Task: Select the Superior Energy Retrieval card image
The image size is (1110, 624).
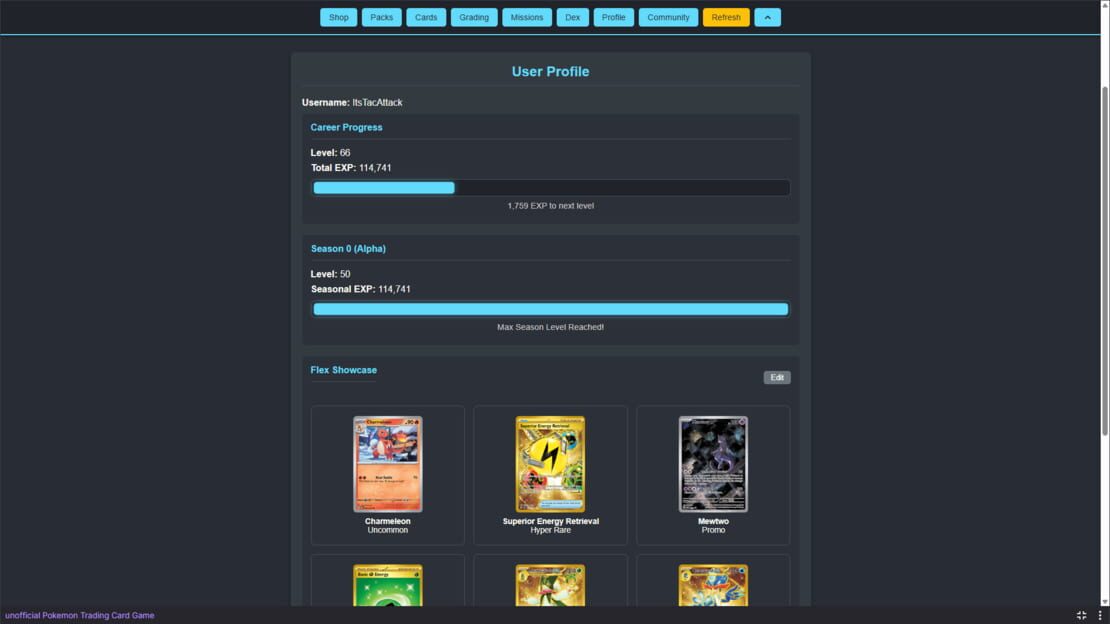Action: pyautogui.click(x=551, y=464)
